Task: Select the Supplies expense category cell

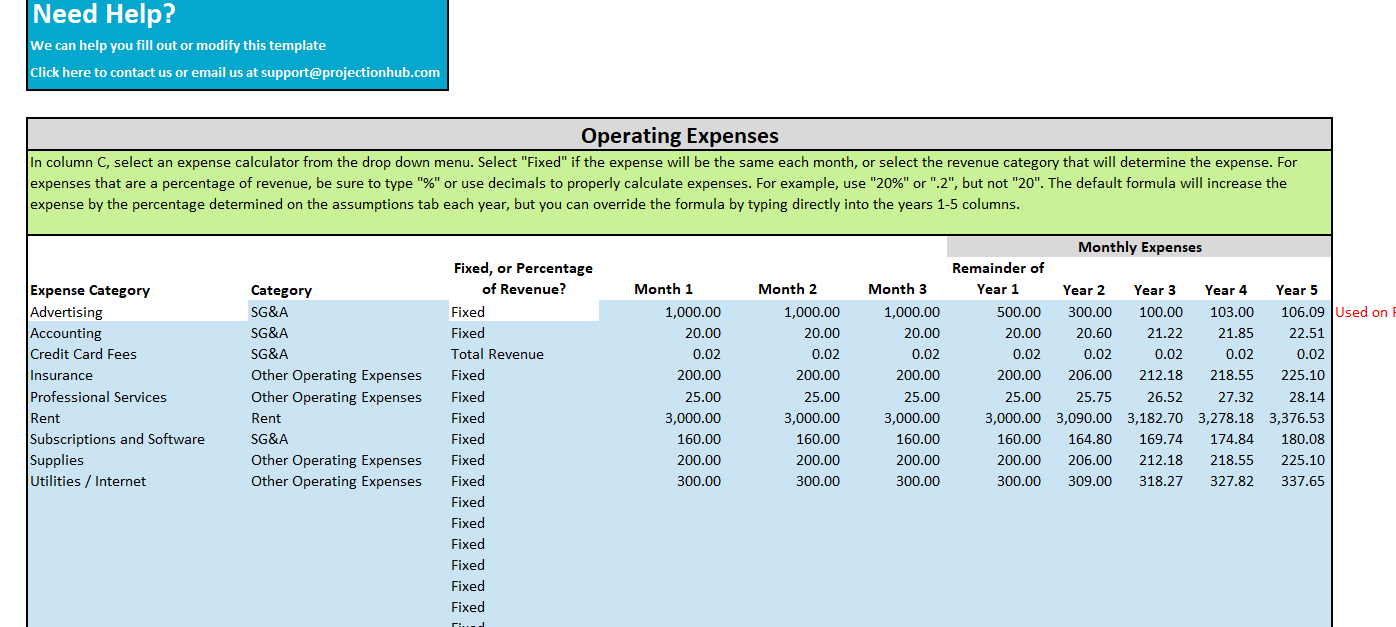Action: [138, 460]
